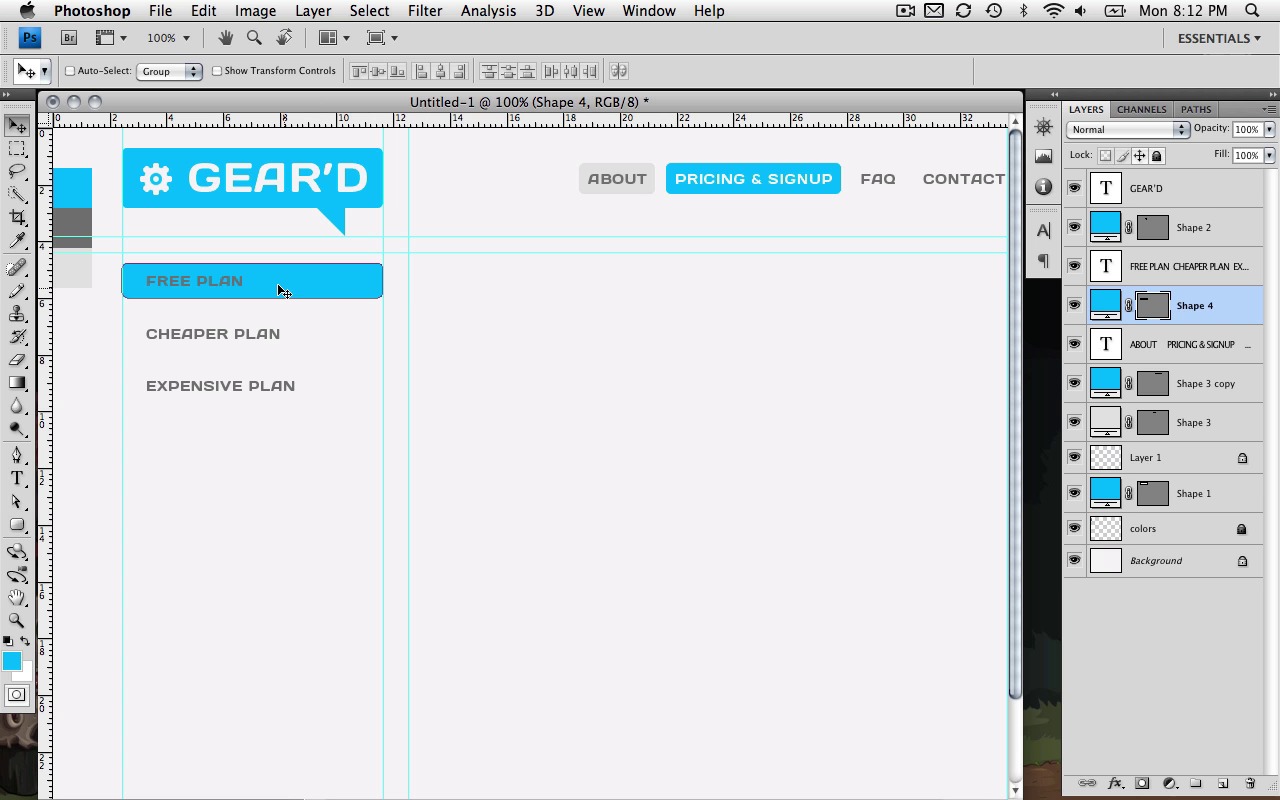Hide the Shape 4 layer

tap(1074, 305)
